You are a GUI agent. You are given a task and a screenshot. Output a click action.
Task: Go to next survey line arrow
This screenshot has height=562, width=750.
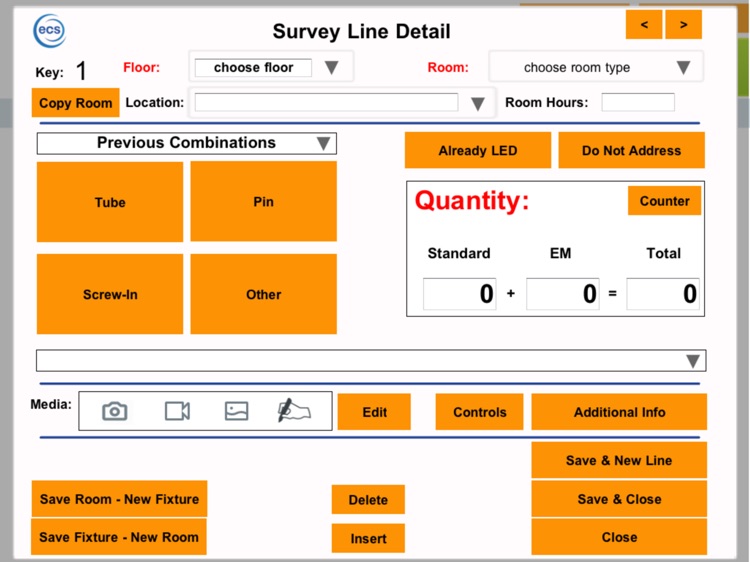[684, 24]
